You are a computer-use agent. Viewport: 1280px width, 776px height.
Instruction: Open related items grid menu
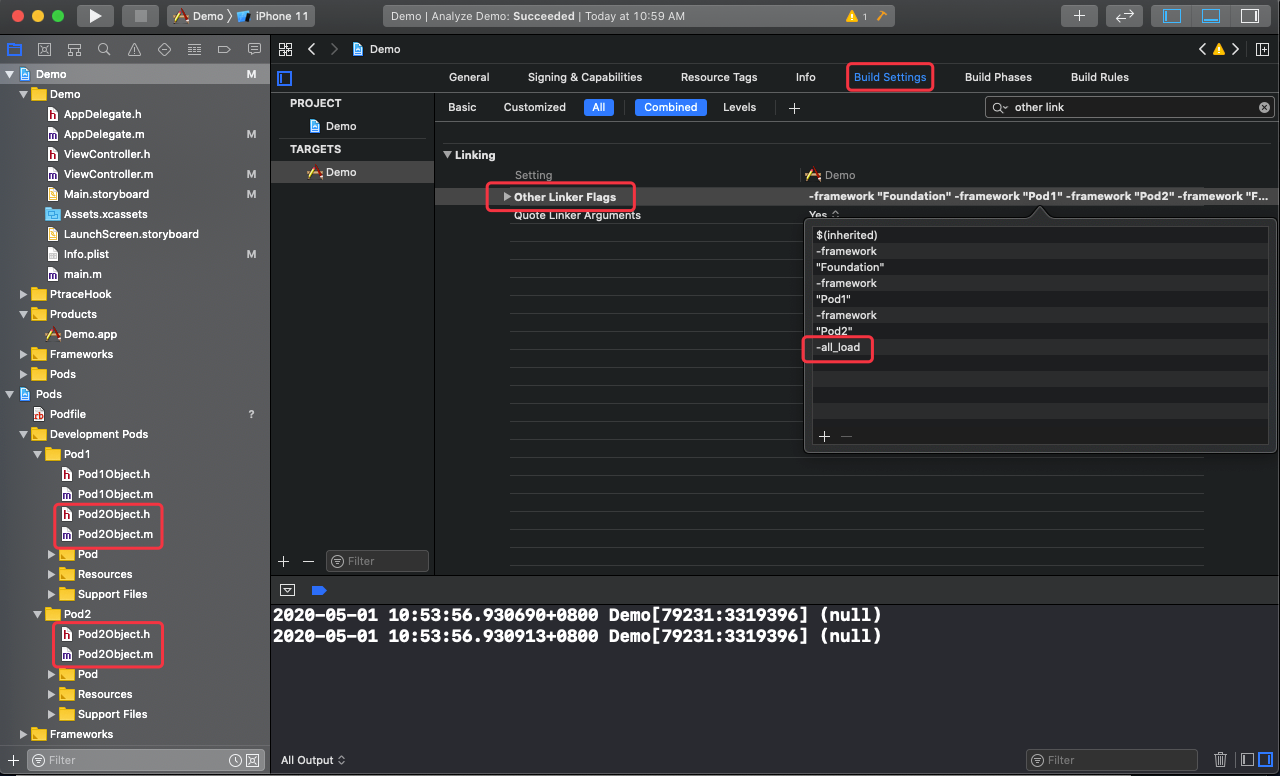point(286,49)
